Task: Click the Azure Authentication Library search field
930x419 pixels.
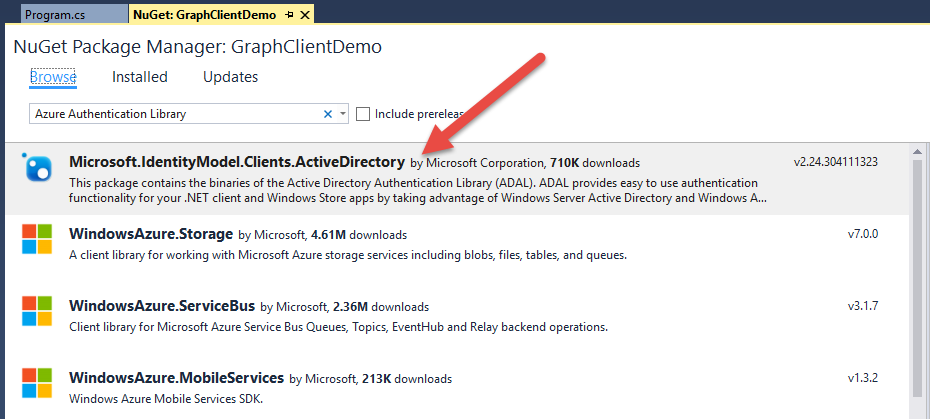Action: [175, 114]
